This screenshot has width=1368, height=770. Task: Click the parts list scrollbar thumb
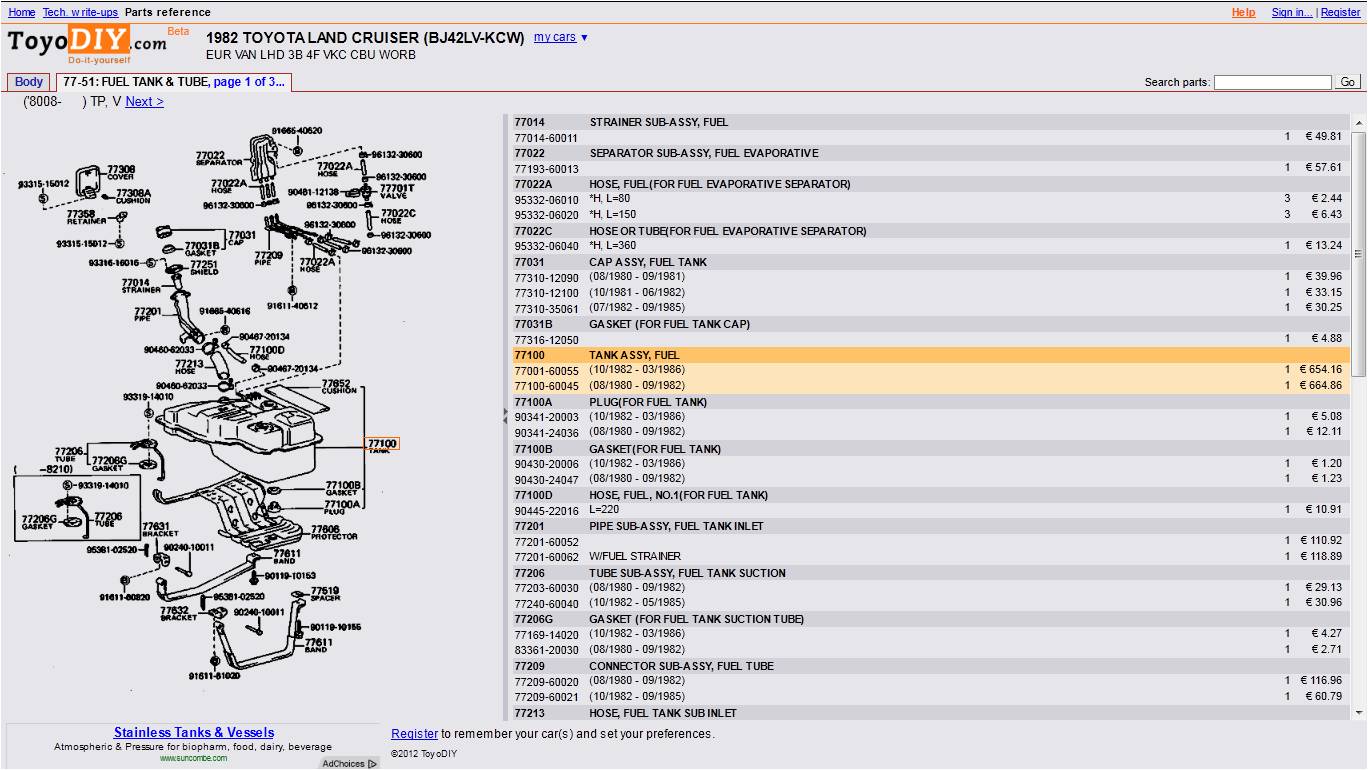[1358, 253]
